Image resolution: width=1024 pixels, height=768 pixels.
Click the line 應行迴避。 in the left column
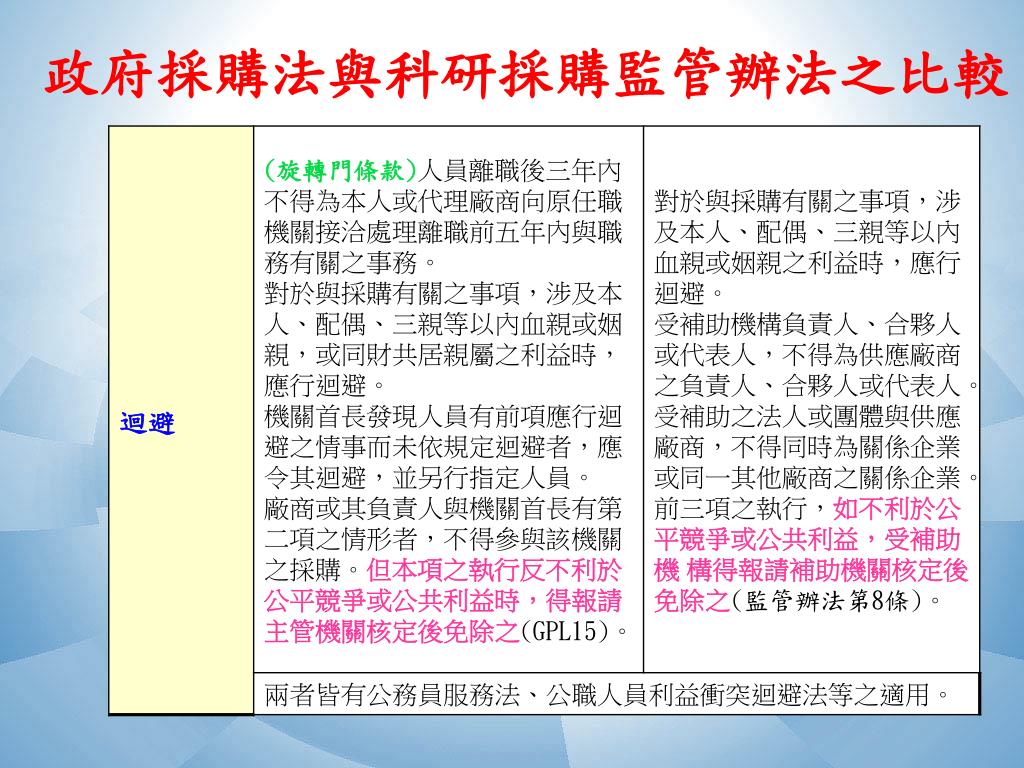pyautogui.click(x=326, y=386)
